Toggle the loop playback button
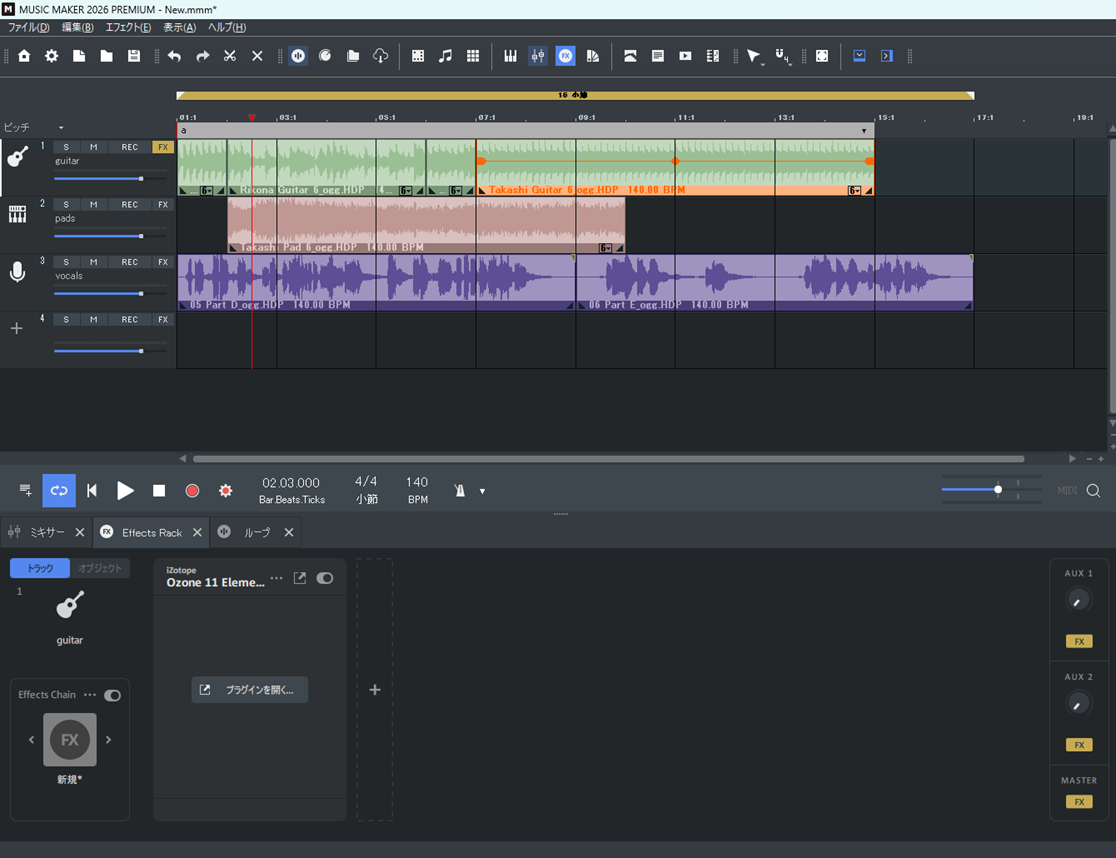The image size is (1116, 858). click(x=59, y=491)
